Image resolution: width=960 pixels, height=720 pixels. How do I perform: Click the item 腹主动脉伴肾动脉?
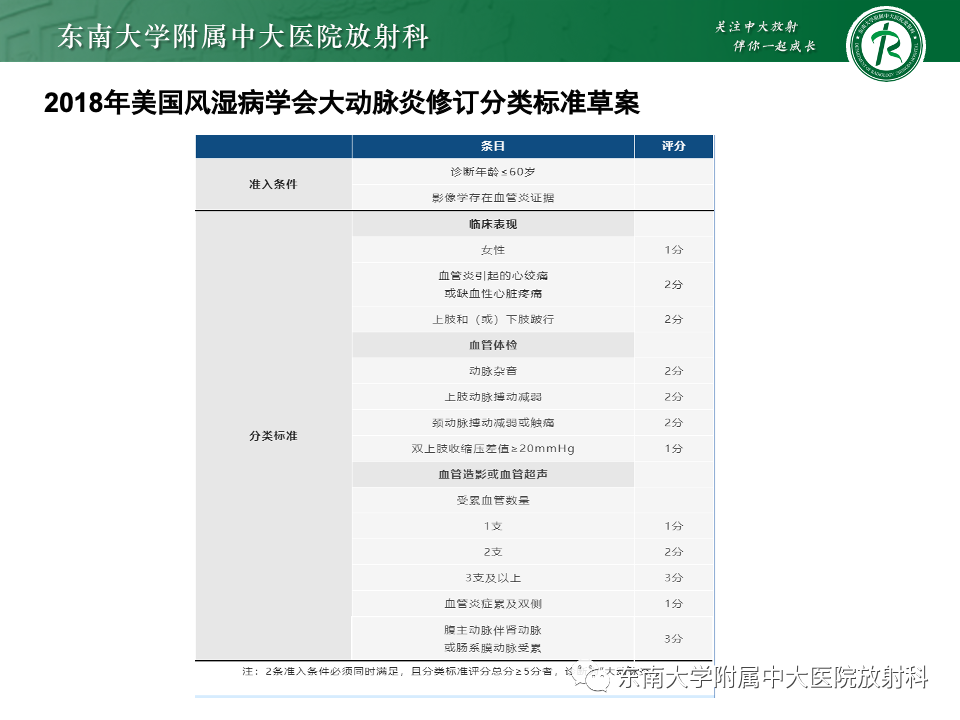pyautogui.click(x=493, y=630)
